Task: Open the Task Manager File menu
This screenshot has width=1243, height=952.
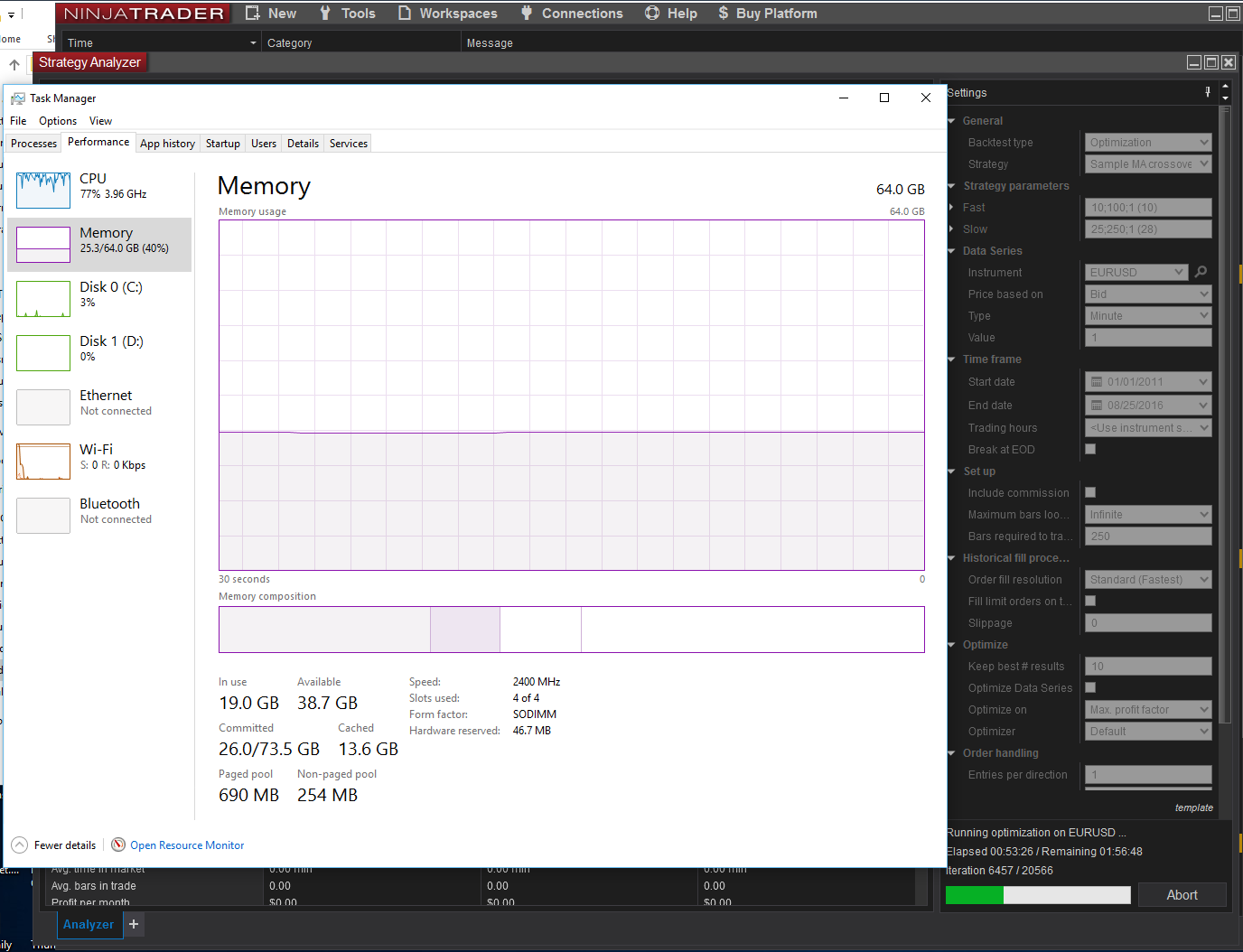Action: 18,121
